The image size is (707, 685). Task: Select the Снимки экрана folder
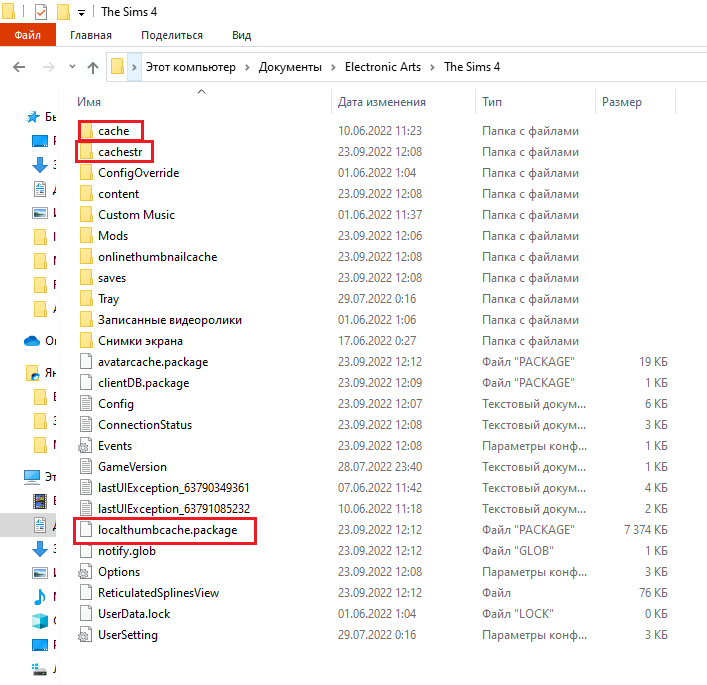140,341
